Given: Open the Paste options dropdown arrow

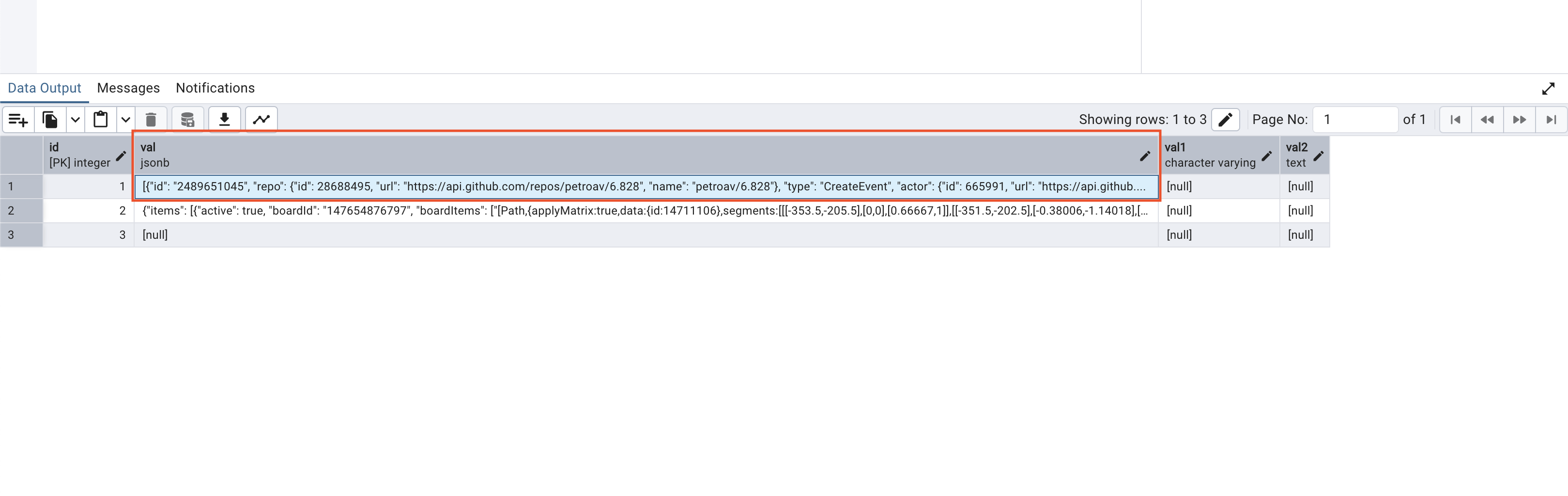Looking at the screenshot, I should click(125, 120).
